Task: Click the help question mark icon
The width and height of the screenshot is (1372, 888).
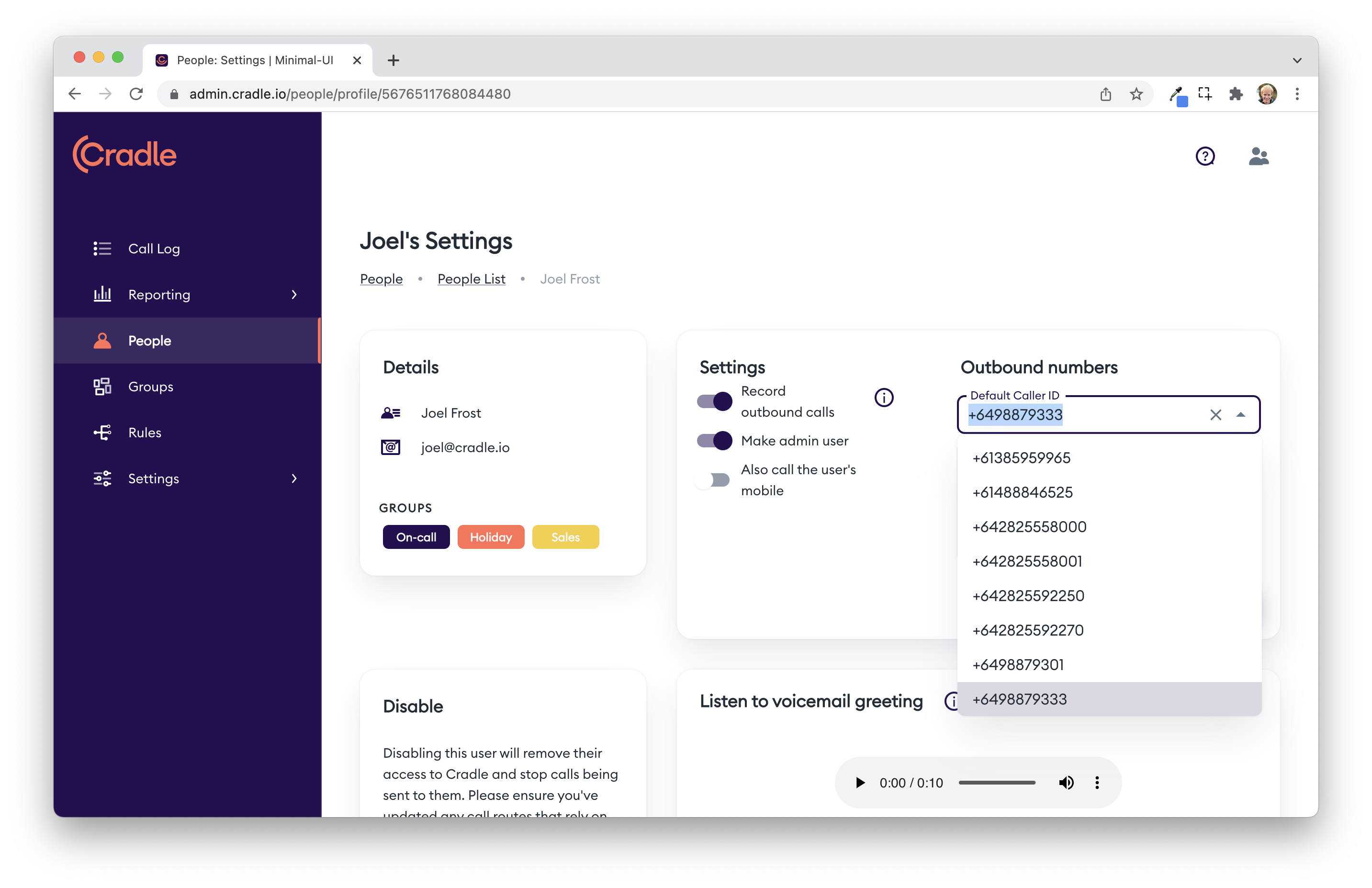Action: [1205, 156]
